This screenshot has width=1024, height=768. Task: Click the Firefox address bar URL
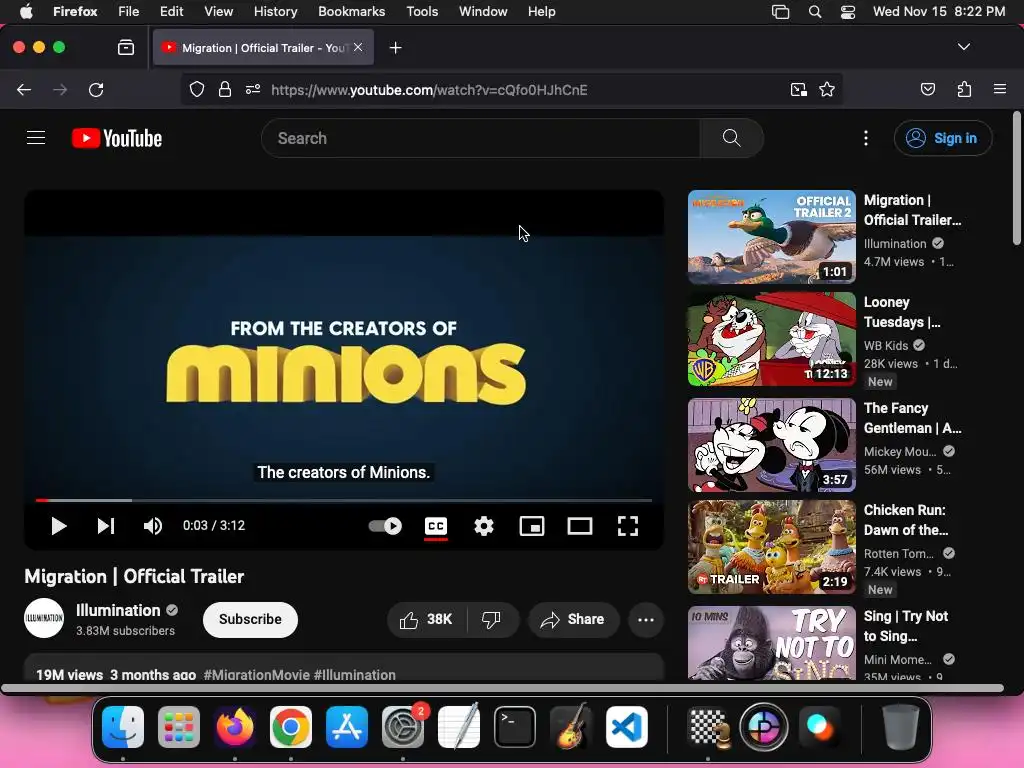pyautogui.click(x=429, y=89)
